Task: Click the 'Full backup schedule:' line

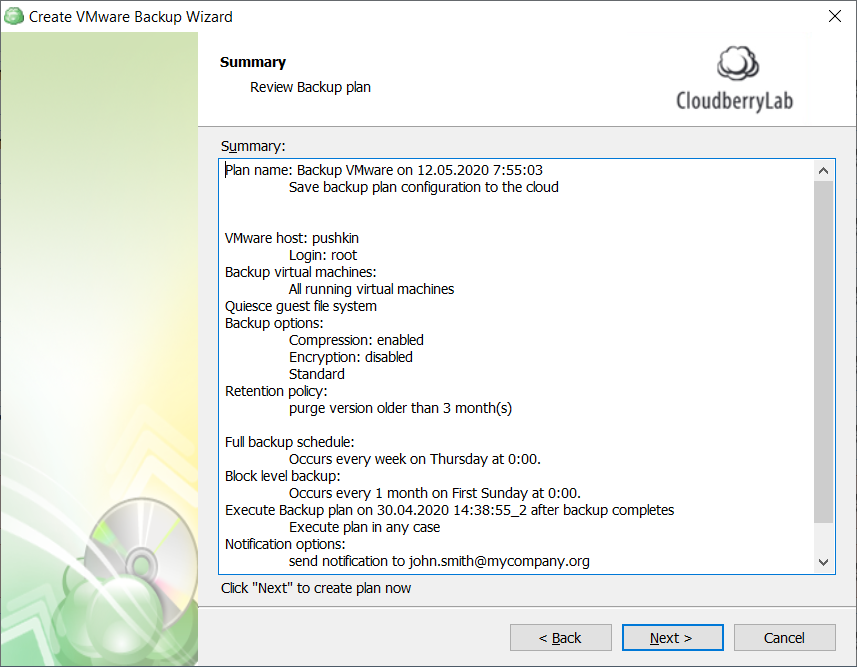Action: pyautogui.click(x=290, y=441)
